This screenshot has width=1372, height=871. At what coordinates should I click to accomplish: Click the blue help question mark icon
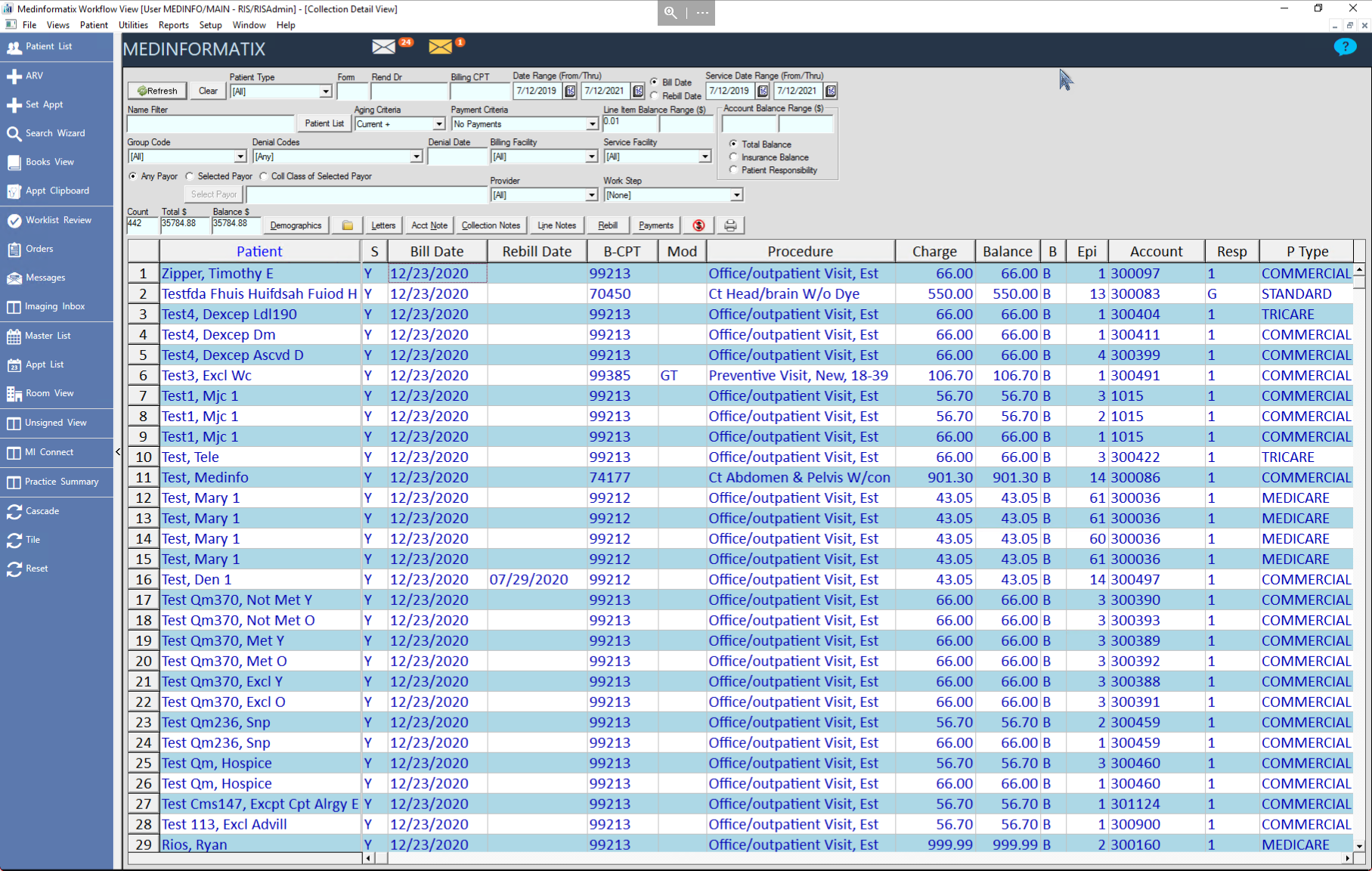[1345, 48]
